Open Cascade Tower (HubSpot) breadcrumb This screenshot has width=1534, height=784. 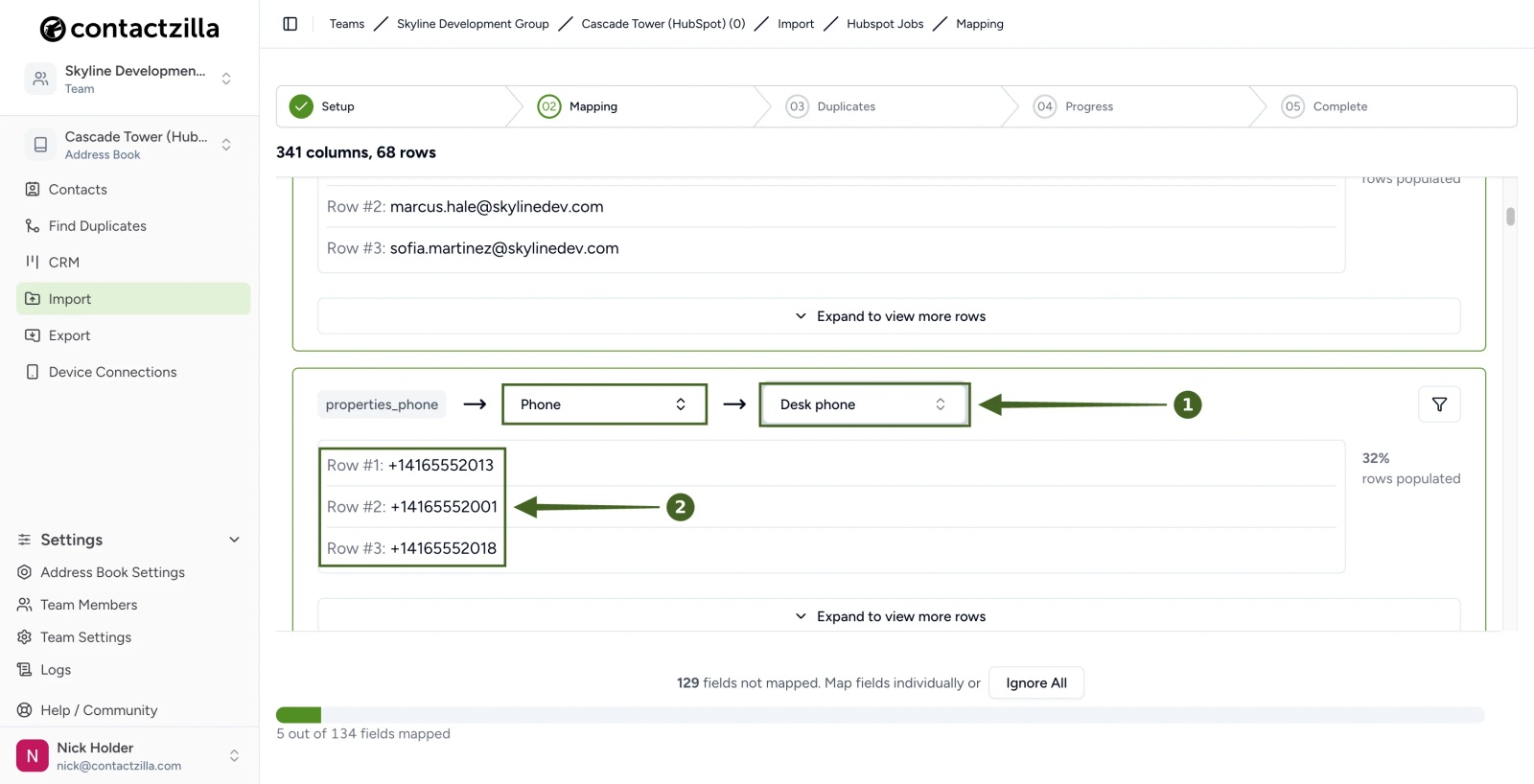point(663,24)
